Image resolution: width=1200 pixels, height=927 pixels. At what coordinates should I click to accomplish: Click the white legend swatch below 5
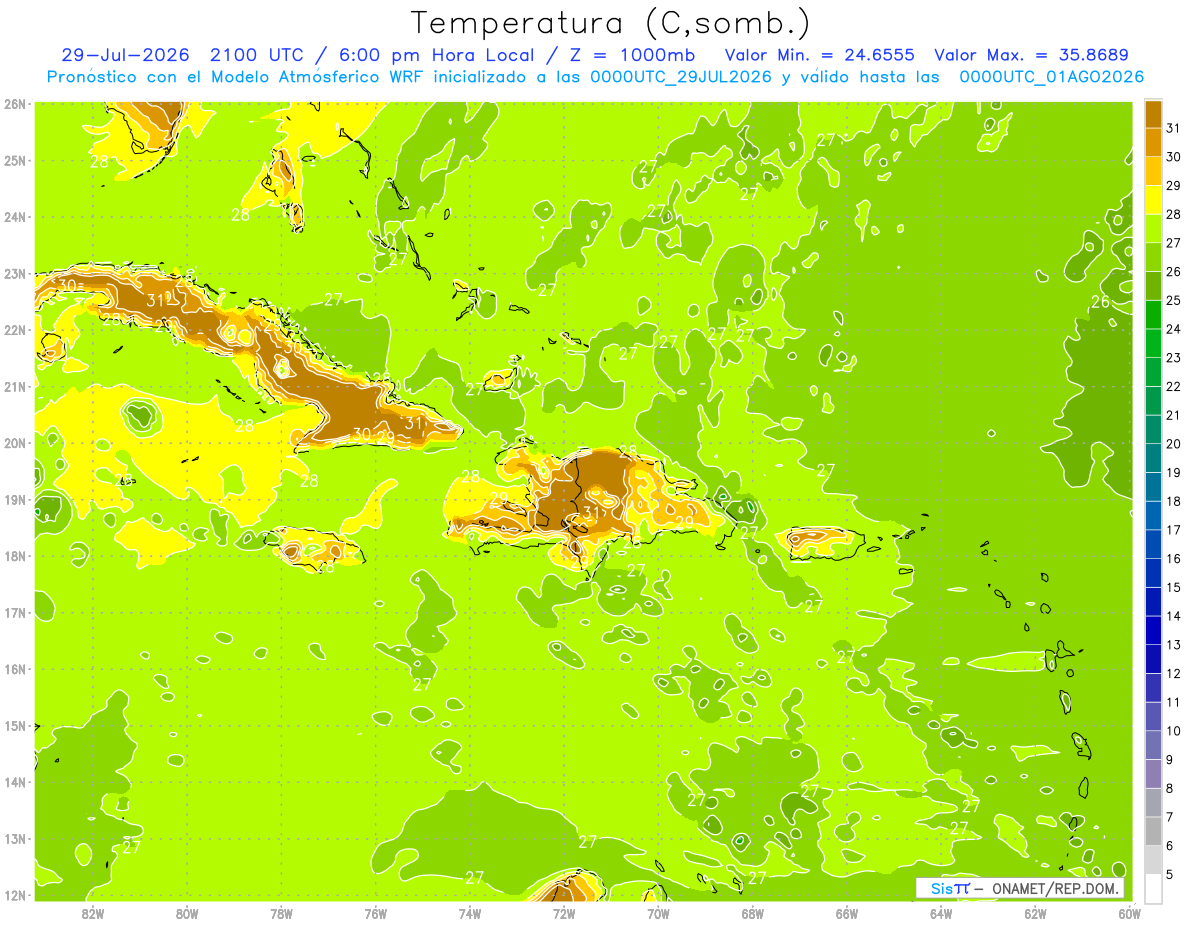tap(1153, 888)
